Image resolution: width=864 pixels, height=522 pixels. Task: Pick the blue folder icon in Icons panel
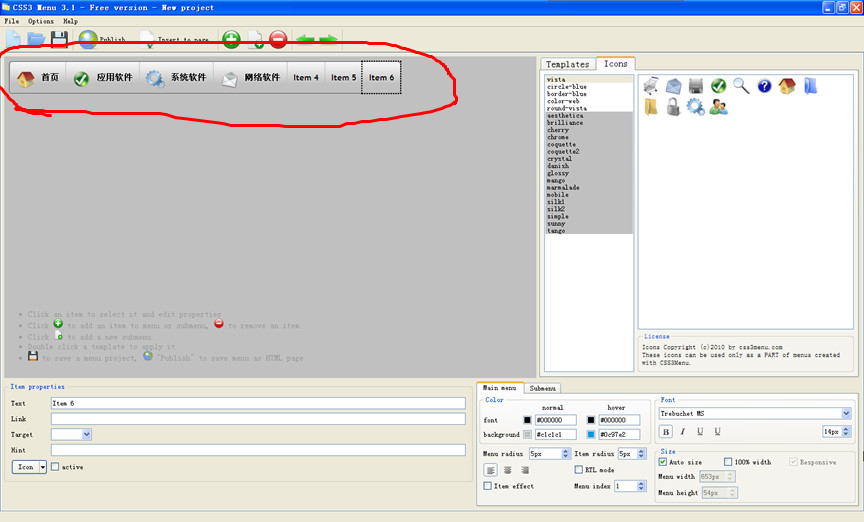810,85
